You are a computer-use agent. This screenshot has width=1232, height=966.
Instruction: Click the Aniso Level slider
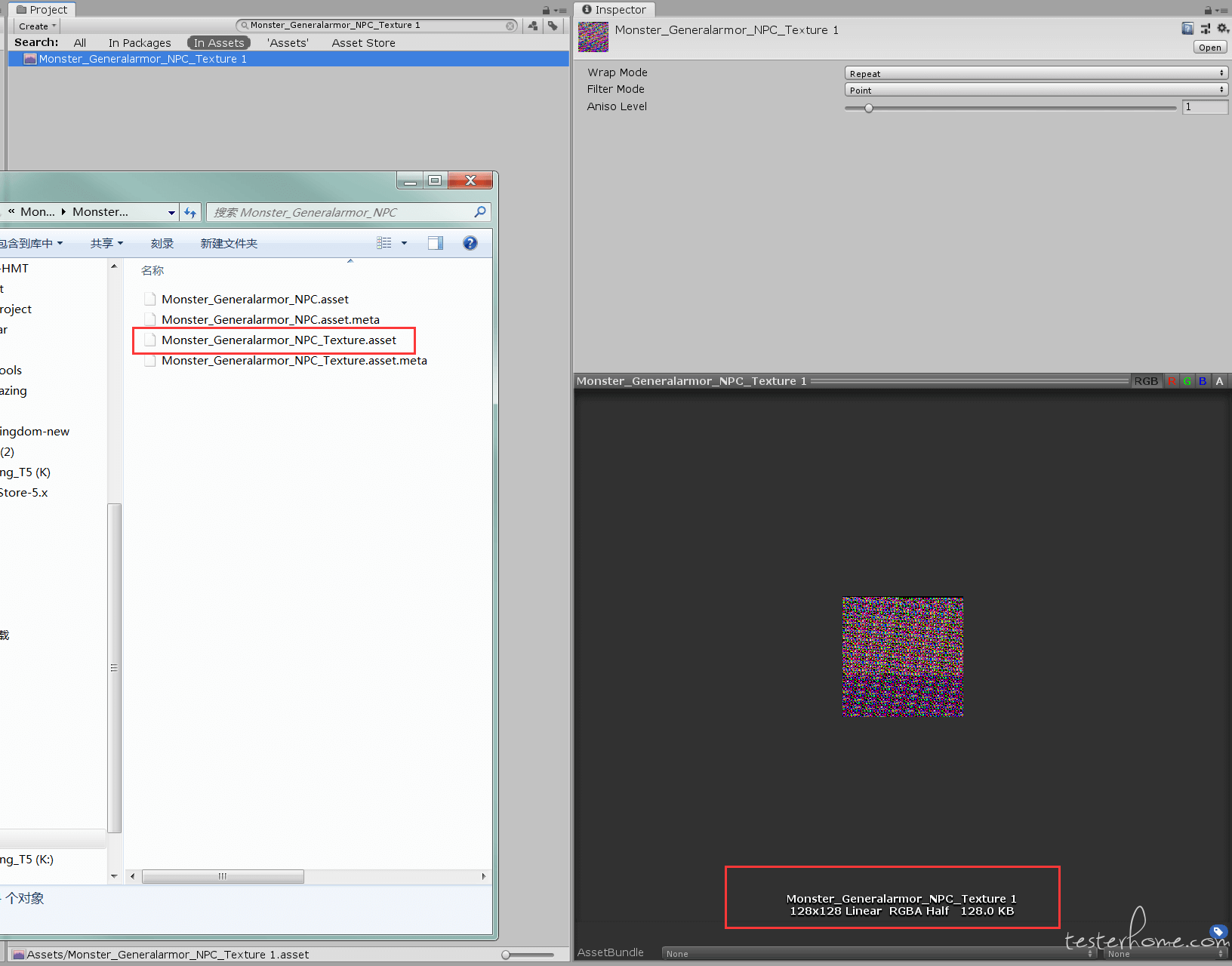click(1010, 108)
